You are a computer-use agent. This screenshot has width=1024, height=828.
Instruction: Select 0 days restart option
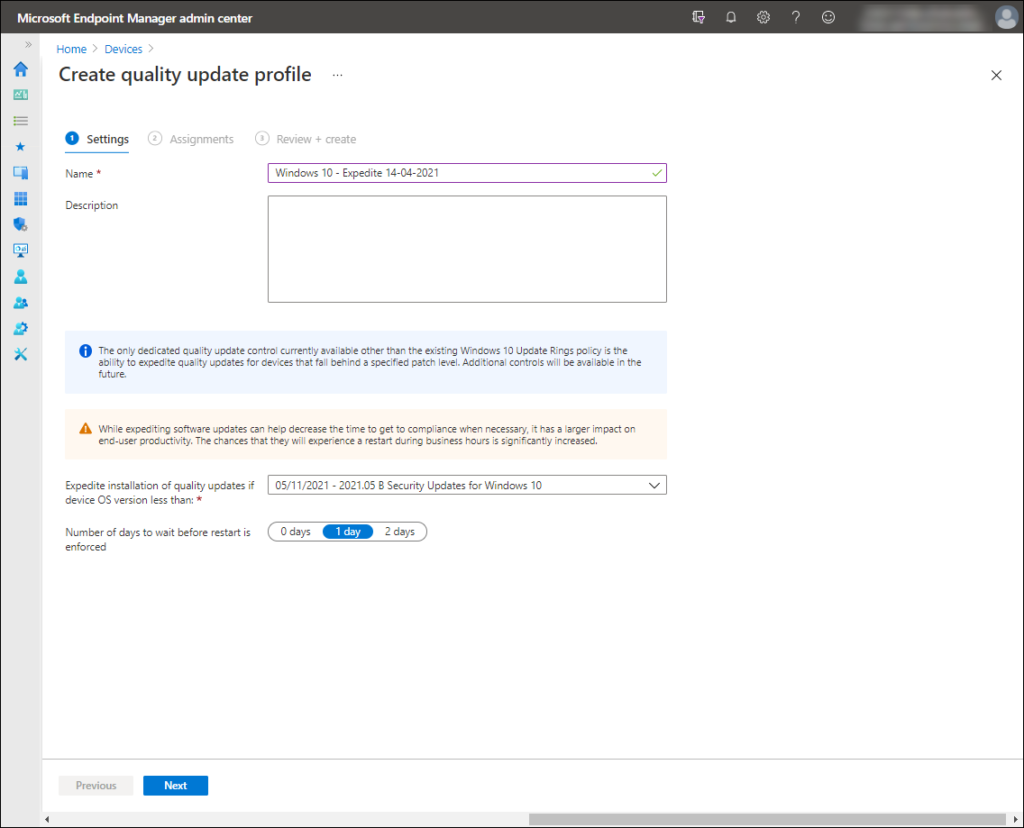pyautogui.click(x=295, y=532)
